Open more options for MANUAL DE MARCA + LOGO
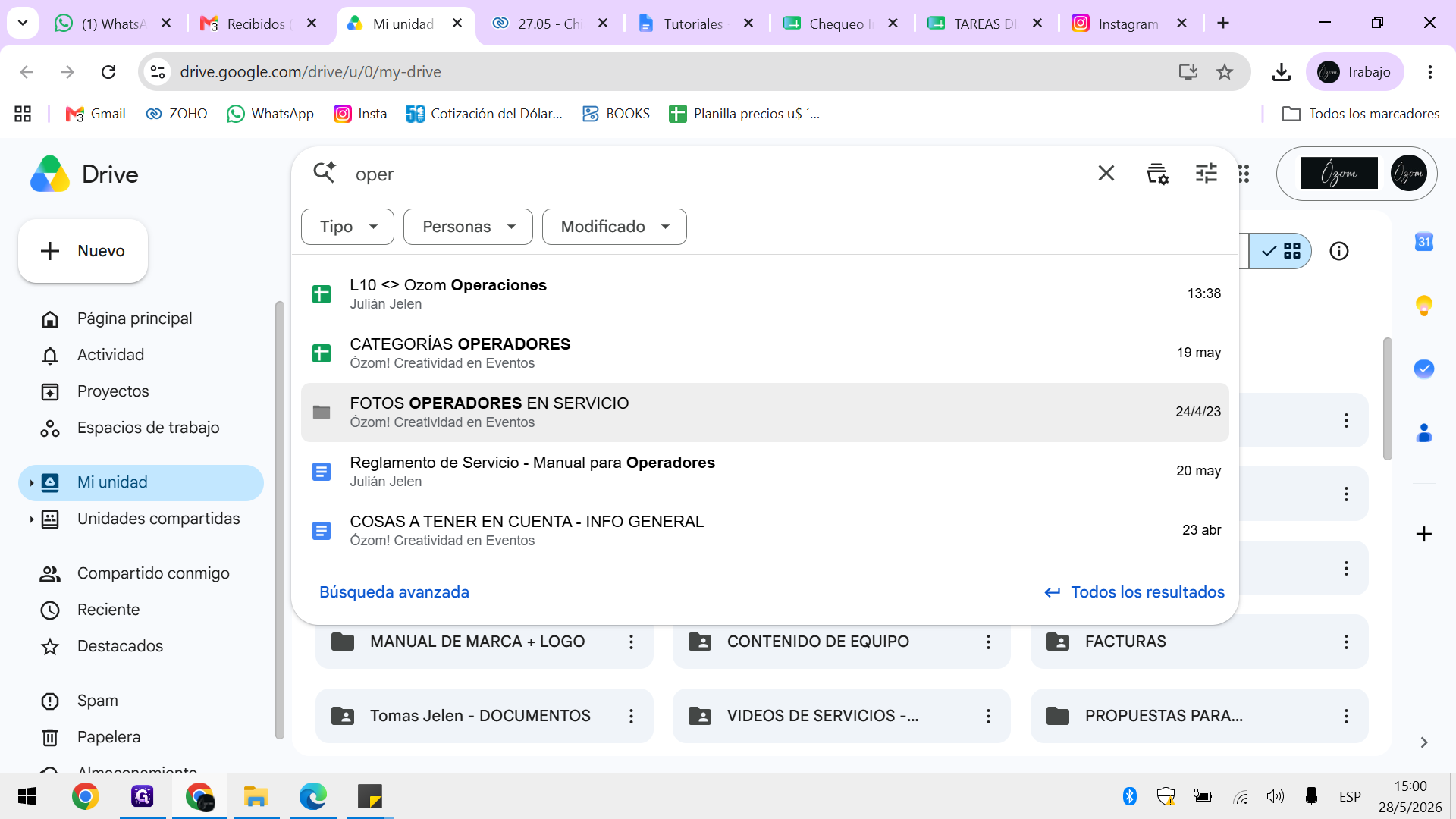This screenshot has height=819, width=1456. tap(631, 642)
